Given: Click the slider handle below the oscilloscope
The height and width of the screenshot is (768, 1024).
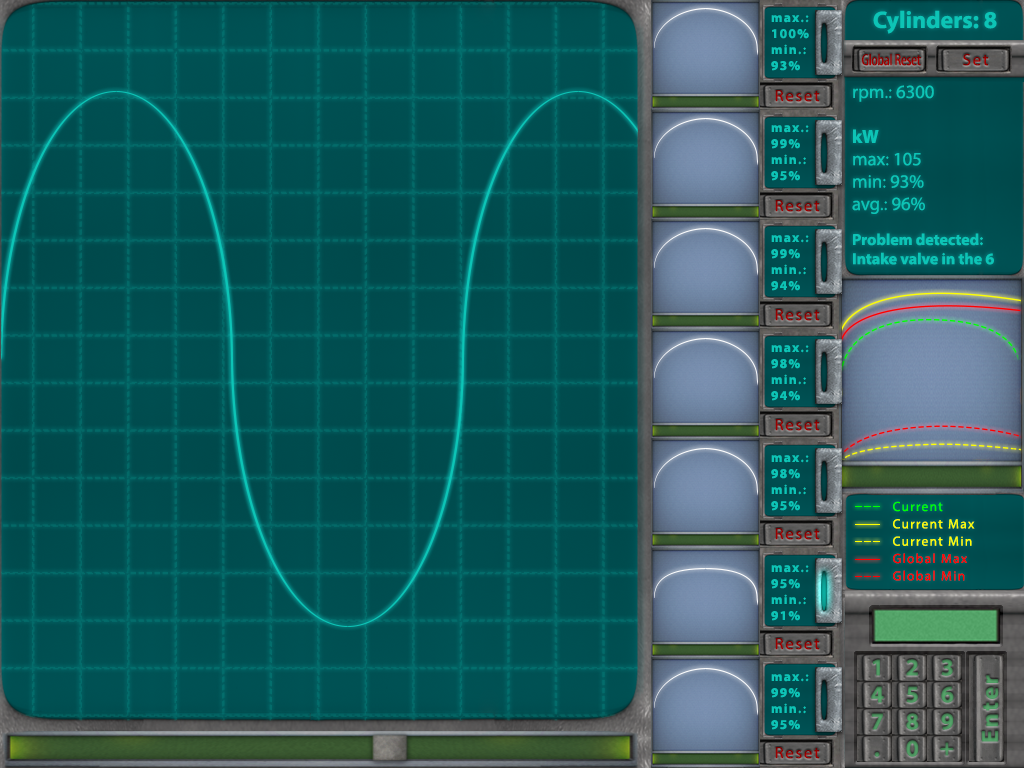Looking at the screenshot, I should [x=389, y=747].
